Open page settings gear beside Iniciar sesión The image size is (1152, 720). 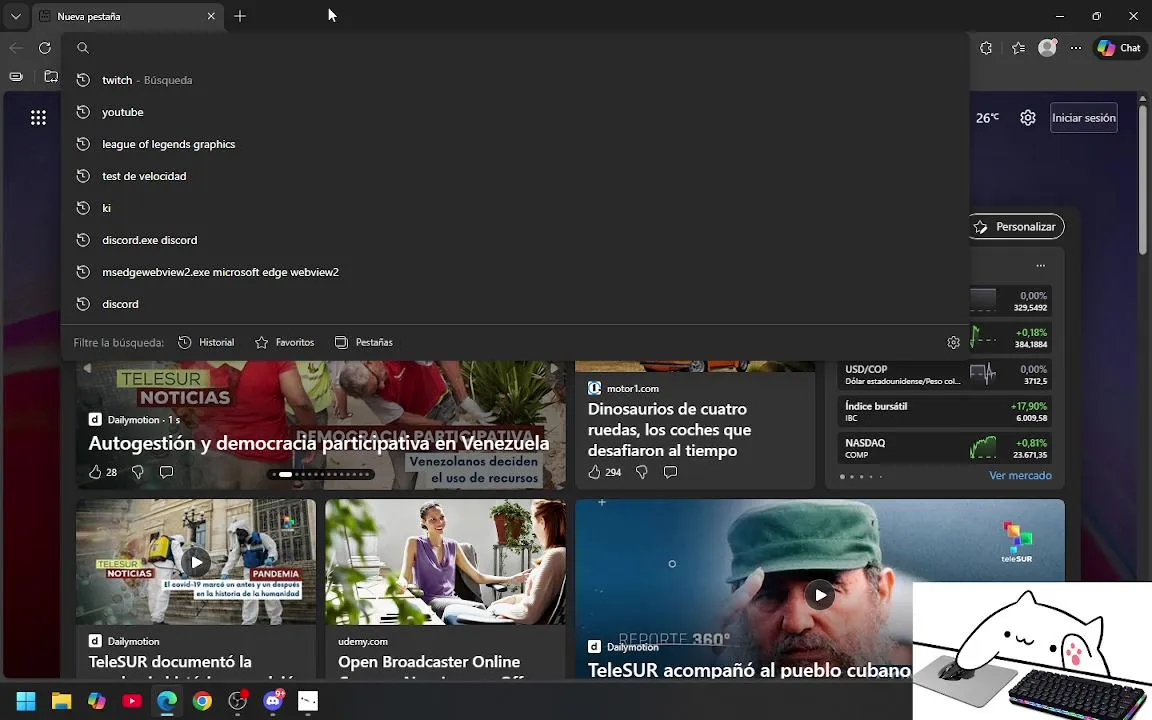point(1028,118)
